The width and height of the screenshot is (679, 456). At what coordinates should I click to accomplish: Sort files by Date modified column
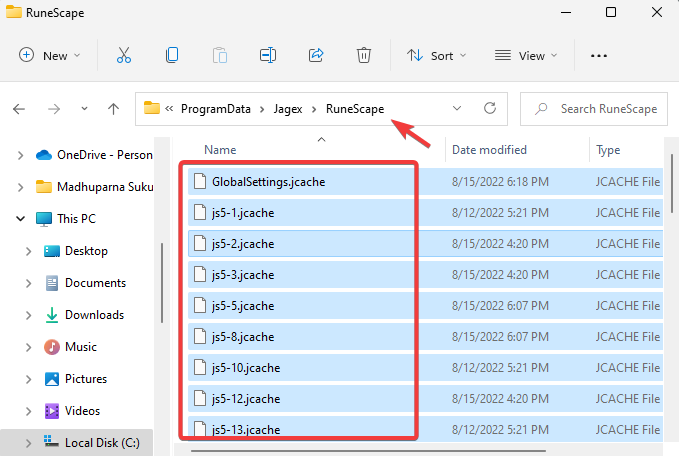coord(489,150)
